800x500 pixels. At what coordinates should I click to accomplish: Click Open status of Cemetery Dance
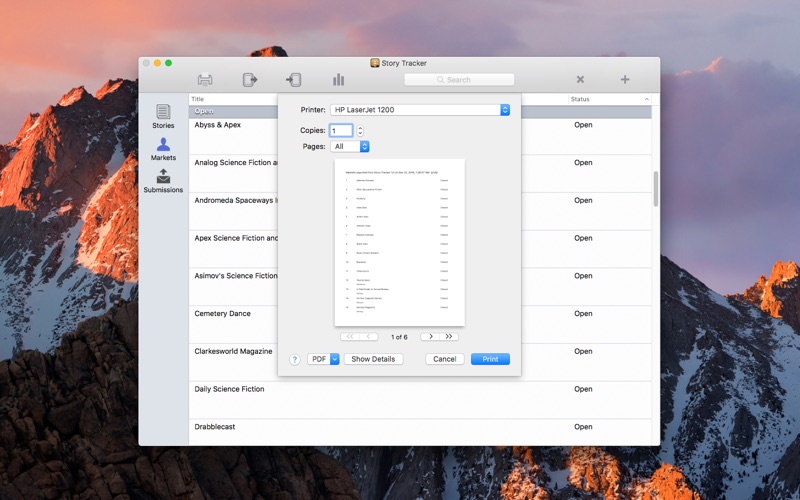coord(583,313)
